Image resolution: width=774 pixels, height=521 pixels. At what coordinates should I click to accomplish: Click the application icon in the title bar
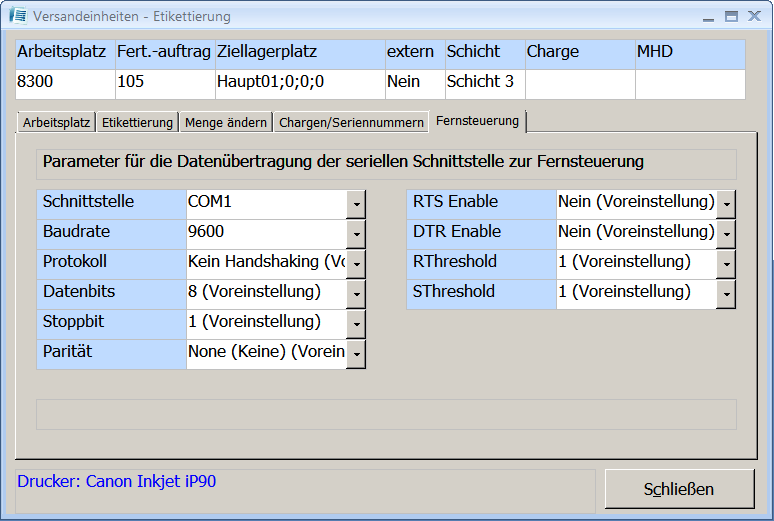point(17,16)
